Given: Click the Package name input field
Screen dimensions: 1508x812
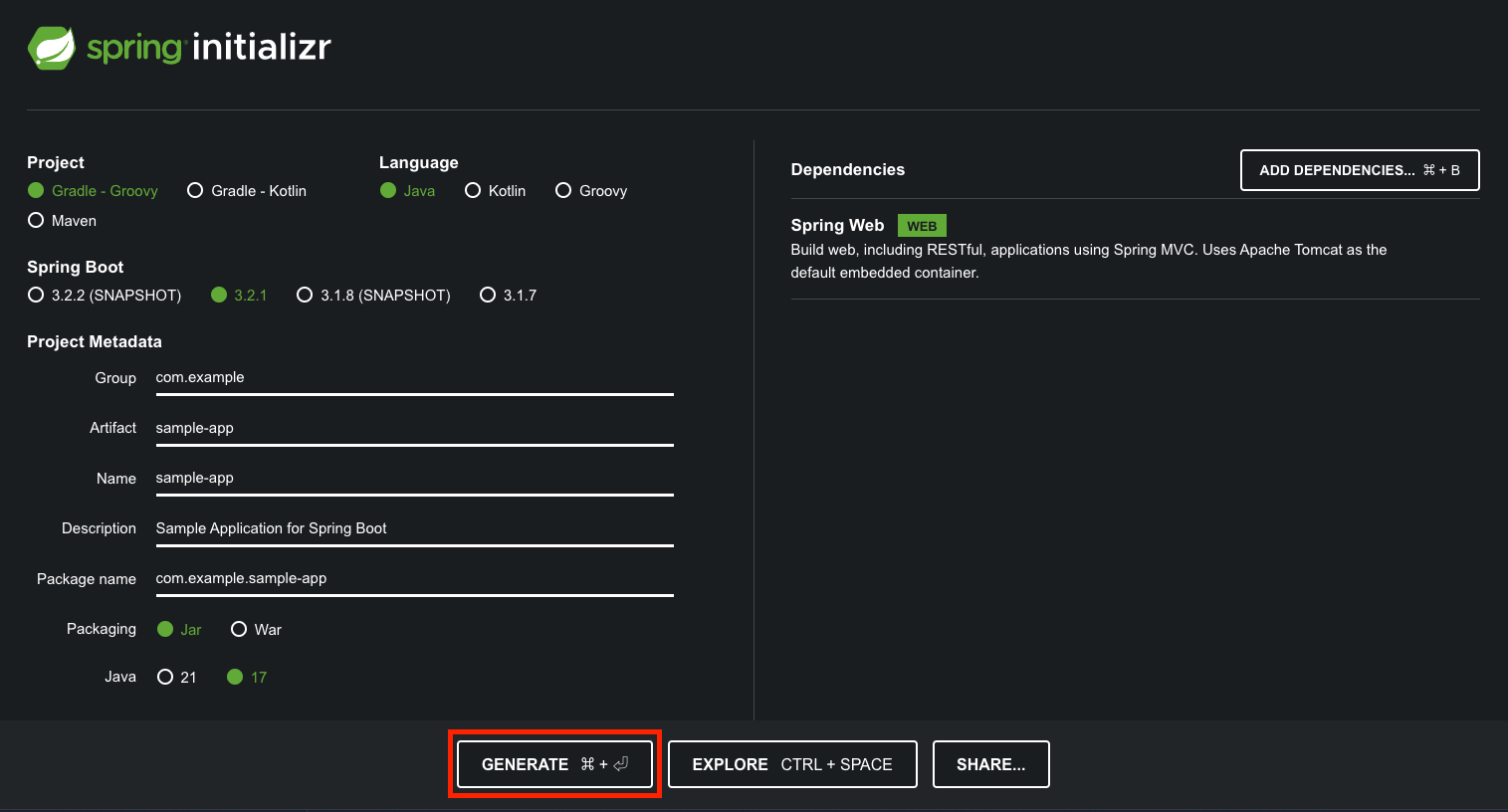Looking at the screenshot, I should tap(398, 578).
